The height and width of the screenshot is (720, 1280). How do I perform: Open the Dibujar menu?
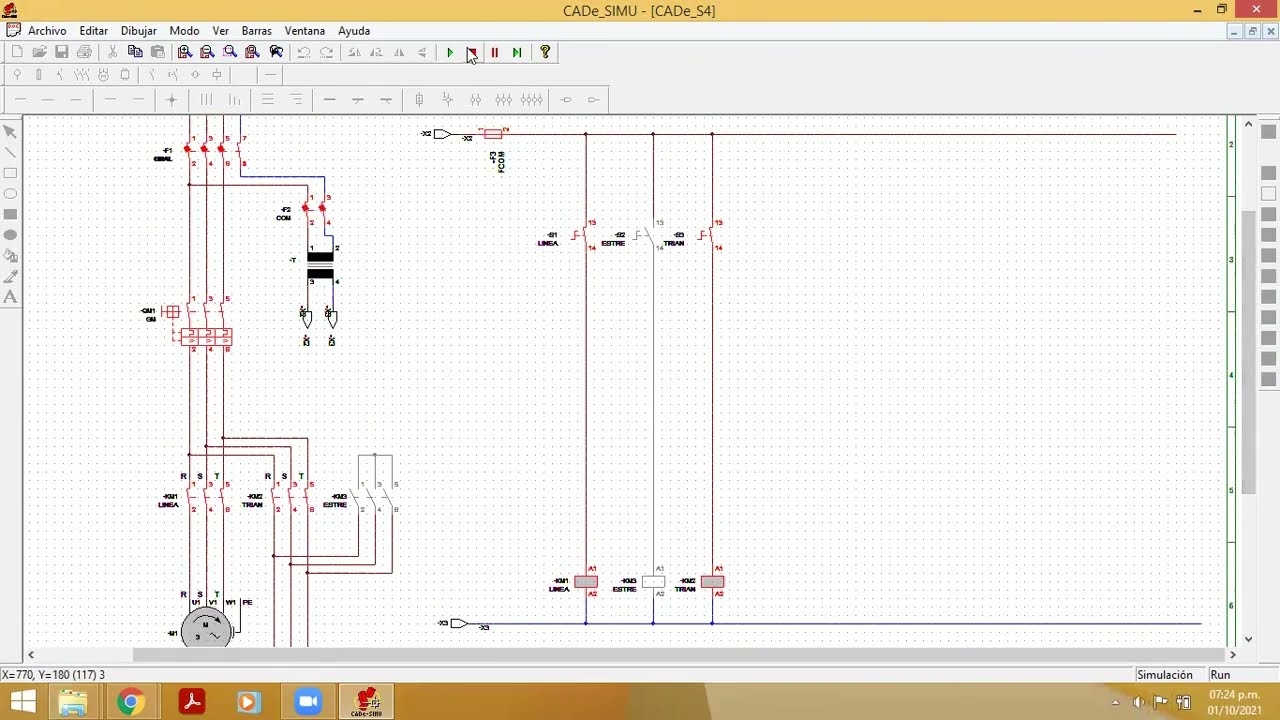click(x=139, y=31)
